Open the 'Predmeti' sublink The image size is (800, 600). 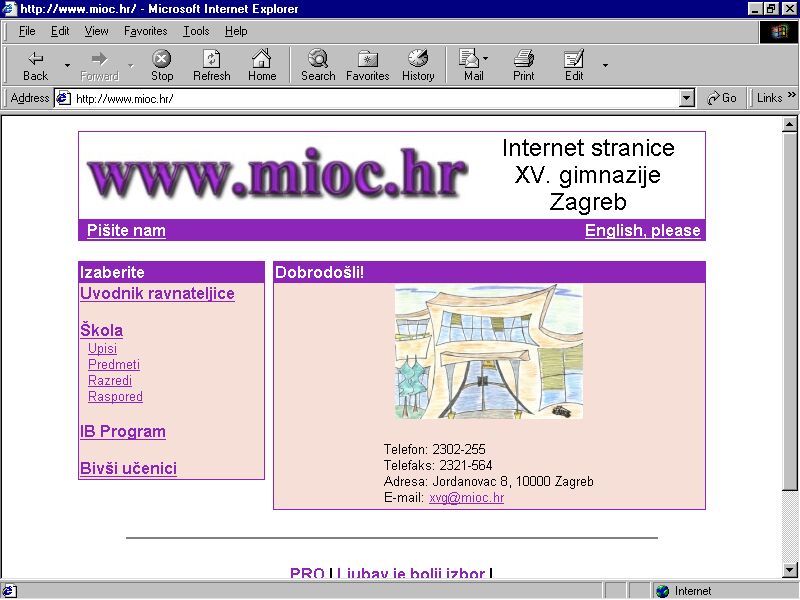click(114, 364)
